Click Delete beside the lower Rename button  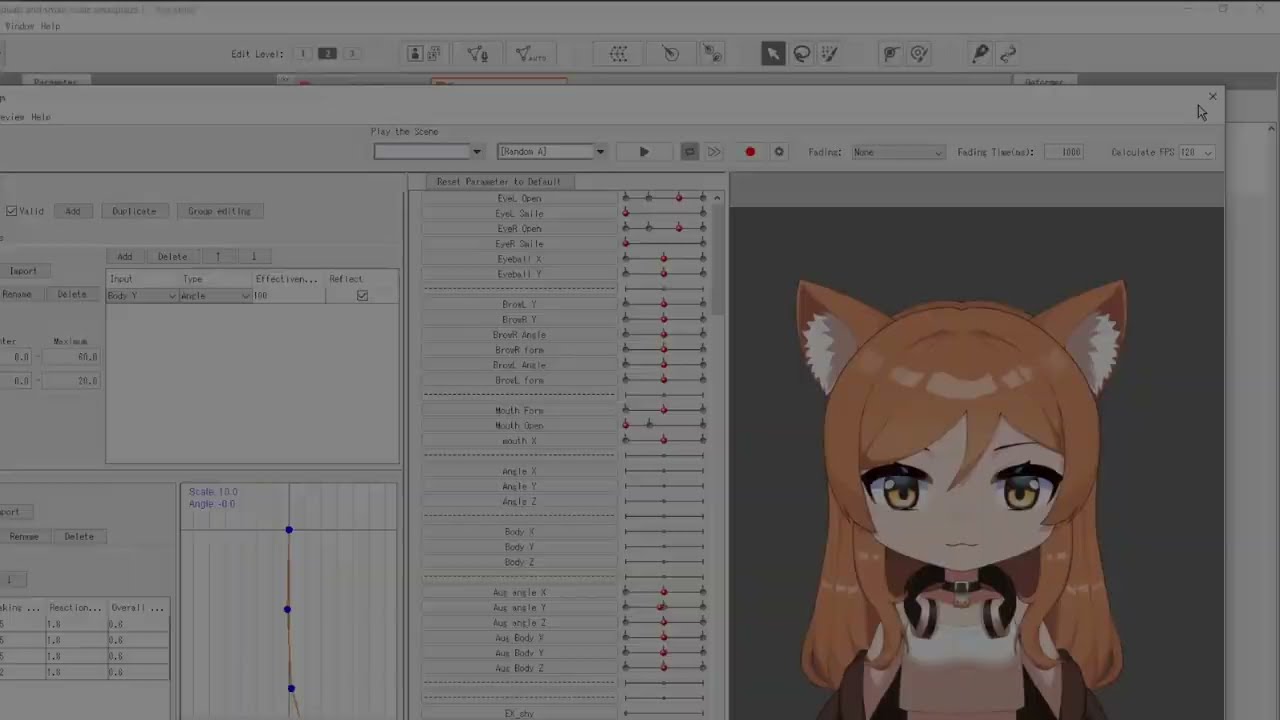tap(79, 537)
